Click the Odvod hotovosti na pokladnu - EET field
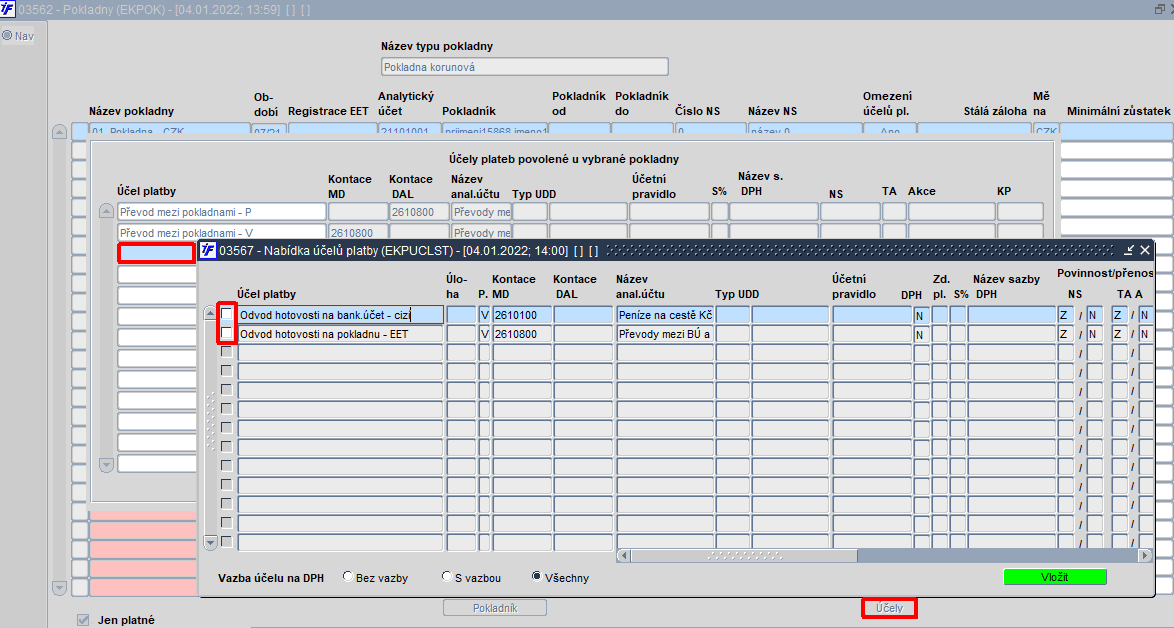The image size is (1174, 628). (341, 334)
